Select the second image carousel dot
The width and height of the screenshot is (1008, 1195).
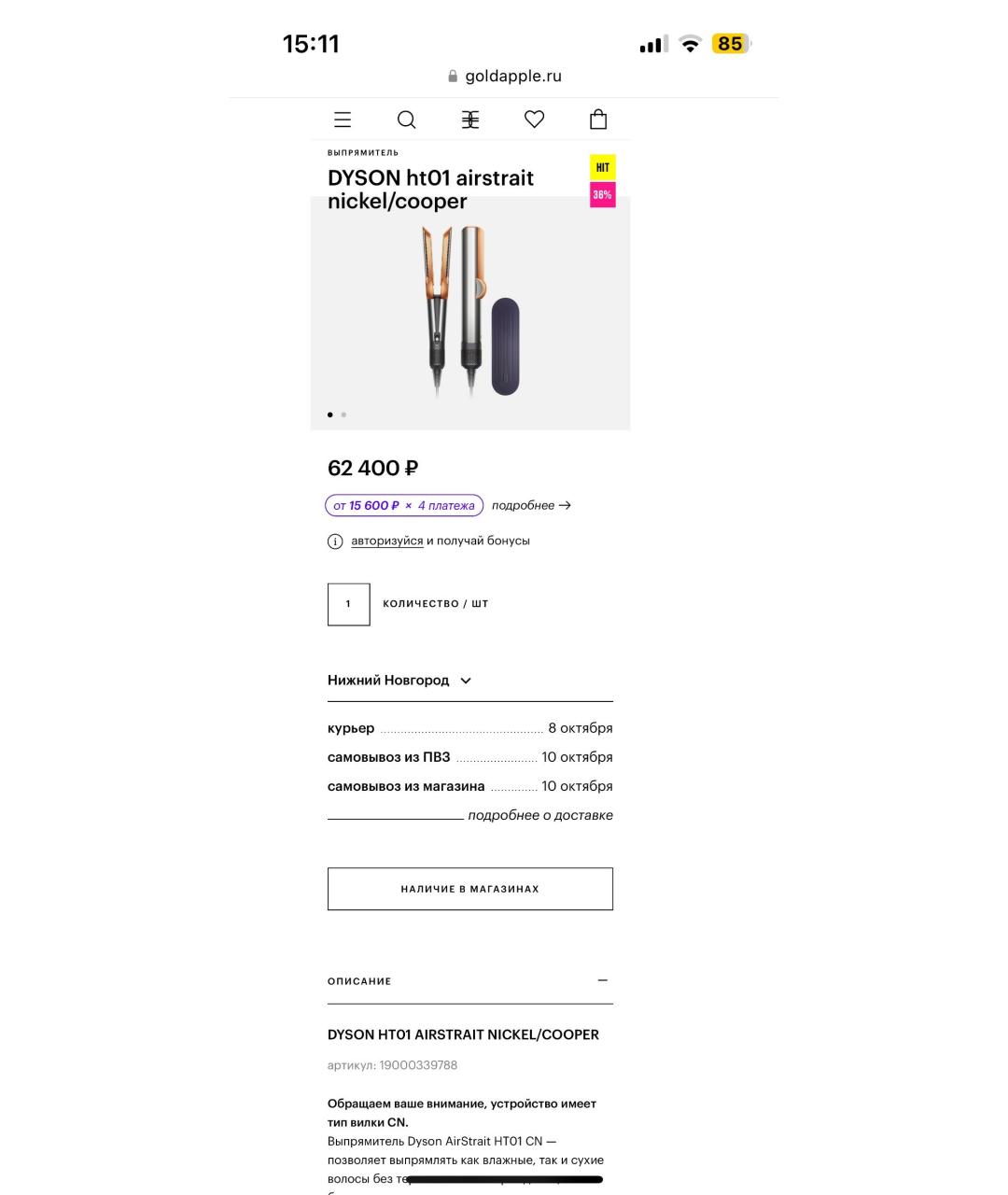point(343,415)
